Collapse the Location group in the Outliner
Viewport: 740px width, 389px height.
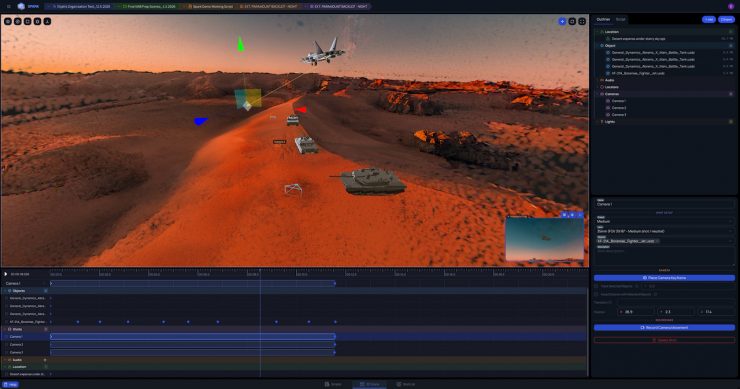pyautogui.click(x=597, y=32)
